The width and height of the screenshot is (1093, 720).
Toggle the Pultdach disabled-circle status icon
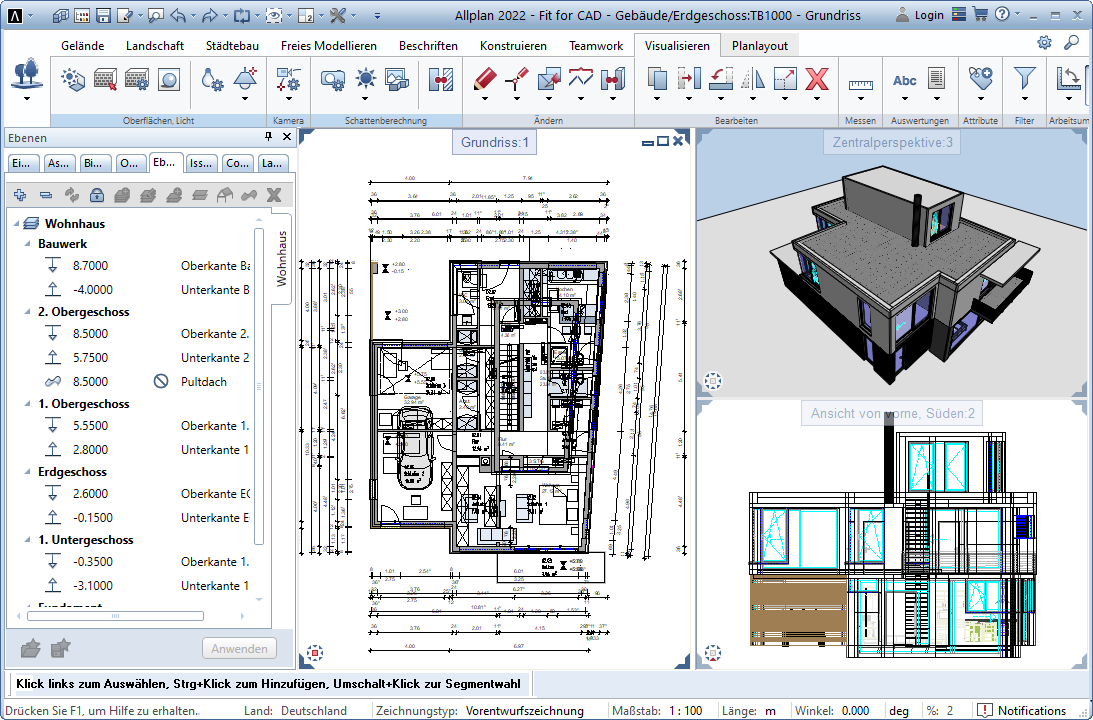(161, 382)
